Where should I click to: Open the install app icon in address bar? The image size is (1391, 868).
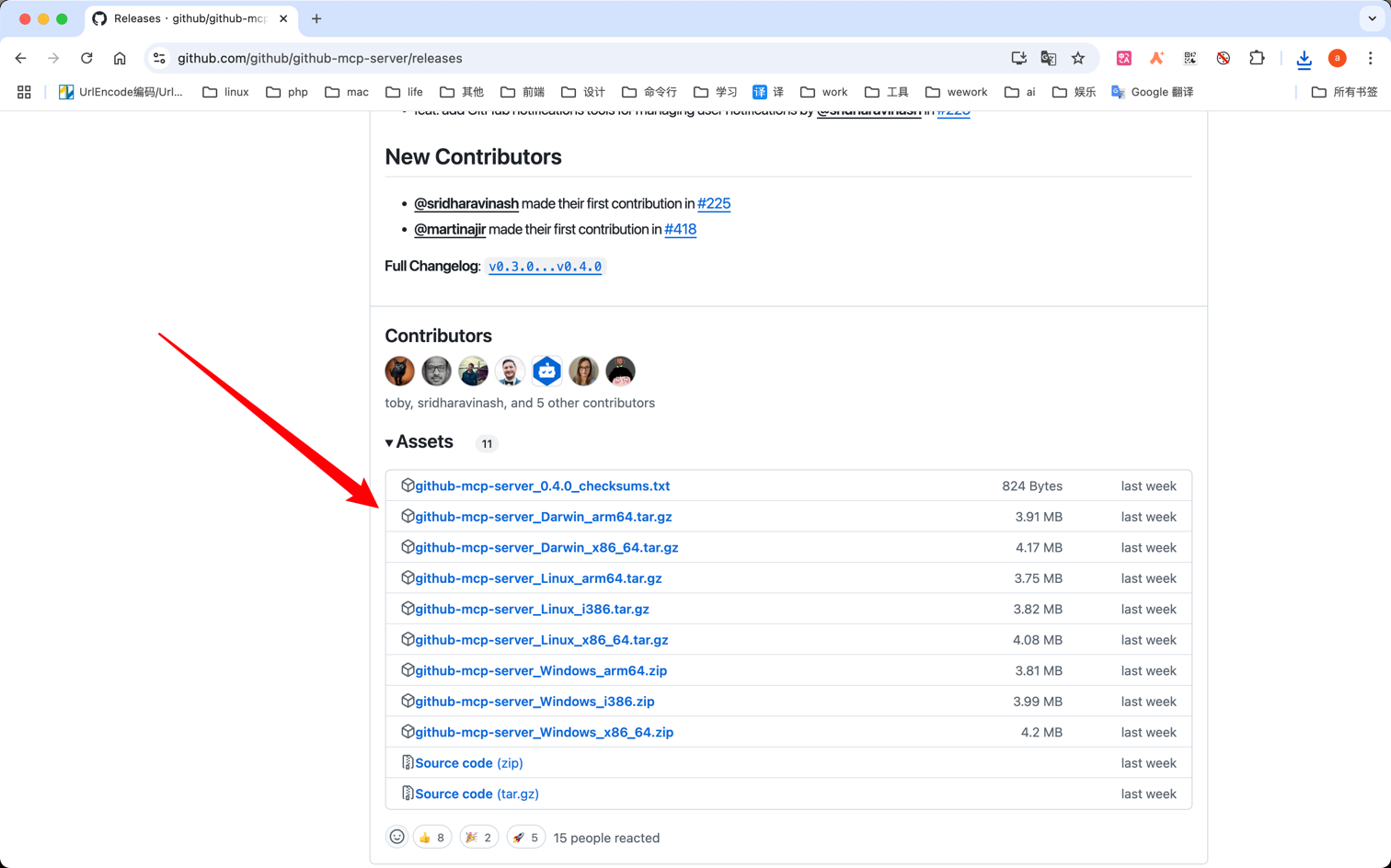(1018, 58)
